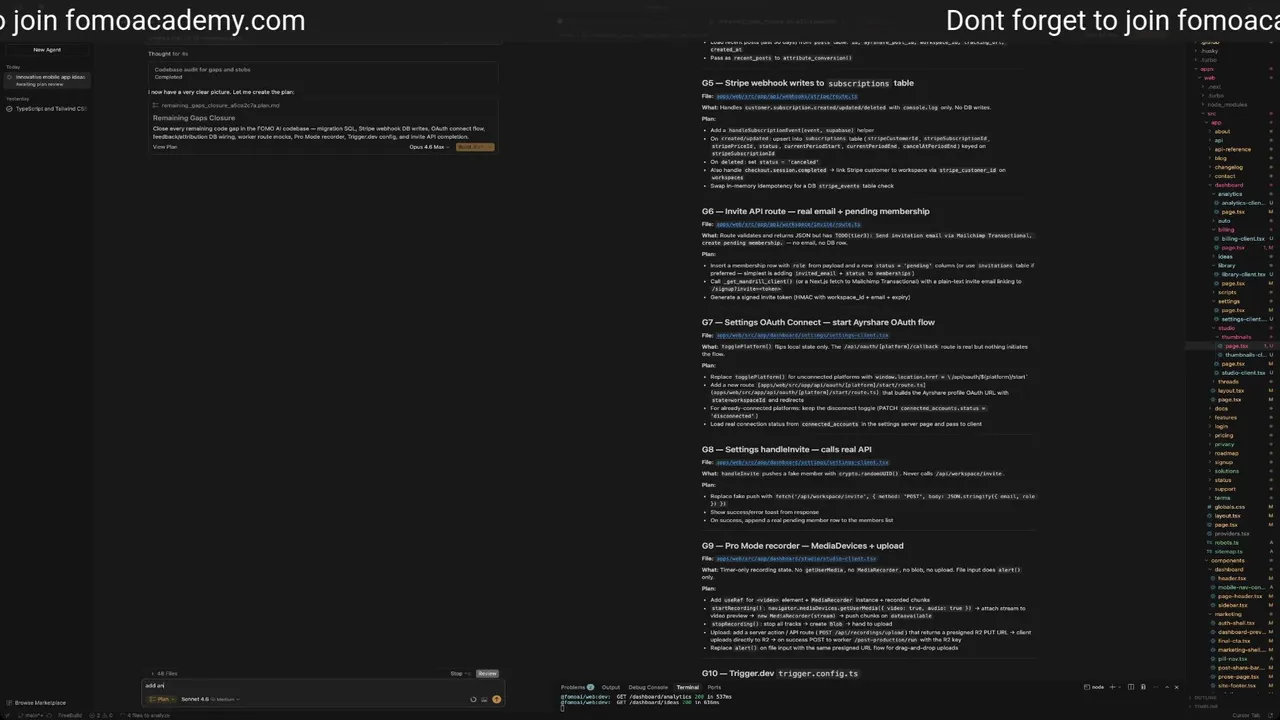This screenshot has height=720, width=1280.
Task: Open the stripe webhooks route.ts file link
Action: pos(787,97)
